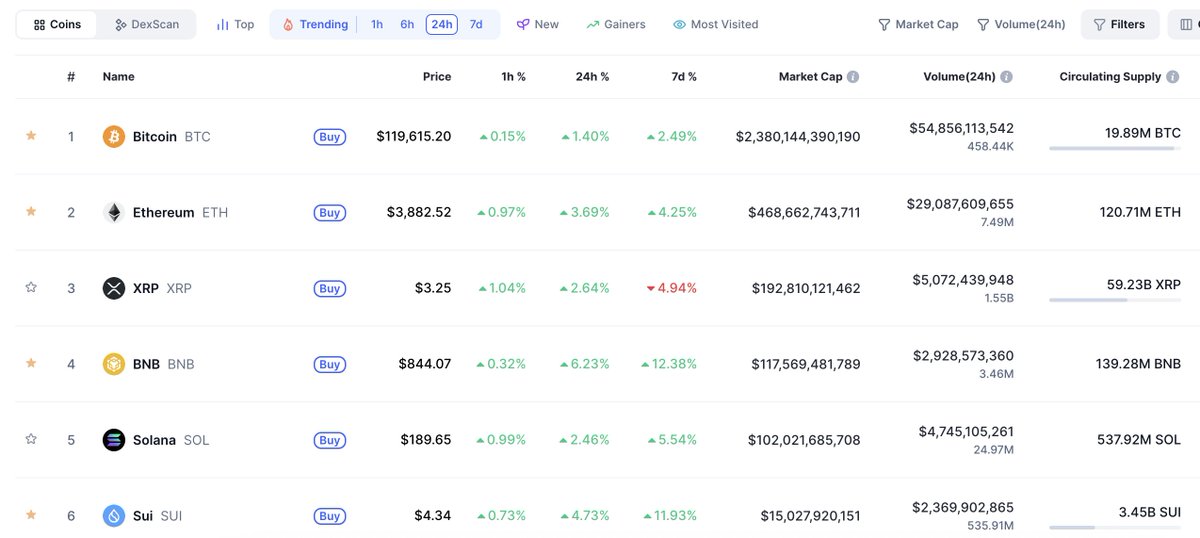Open the Gainers tab
This screenshot has width=1200, height=538.
point(616,24)
